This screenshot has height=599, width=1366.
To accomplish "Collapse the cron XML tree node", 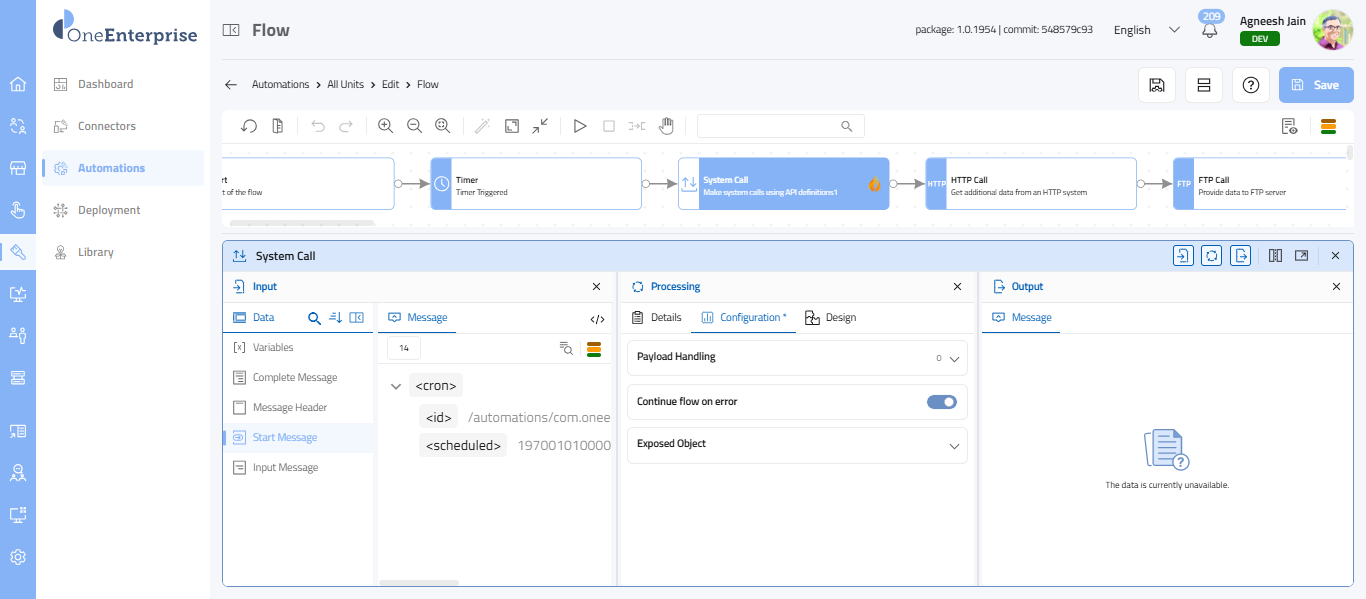I will (x=396, y=386).
